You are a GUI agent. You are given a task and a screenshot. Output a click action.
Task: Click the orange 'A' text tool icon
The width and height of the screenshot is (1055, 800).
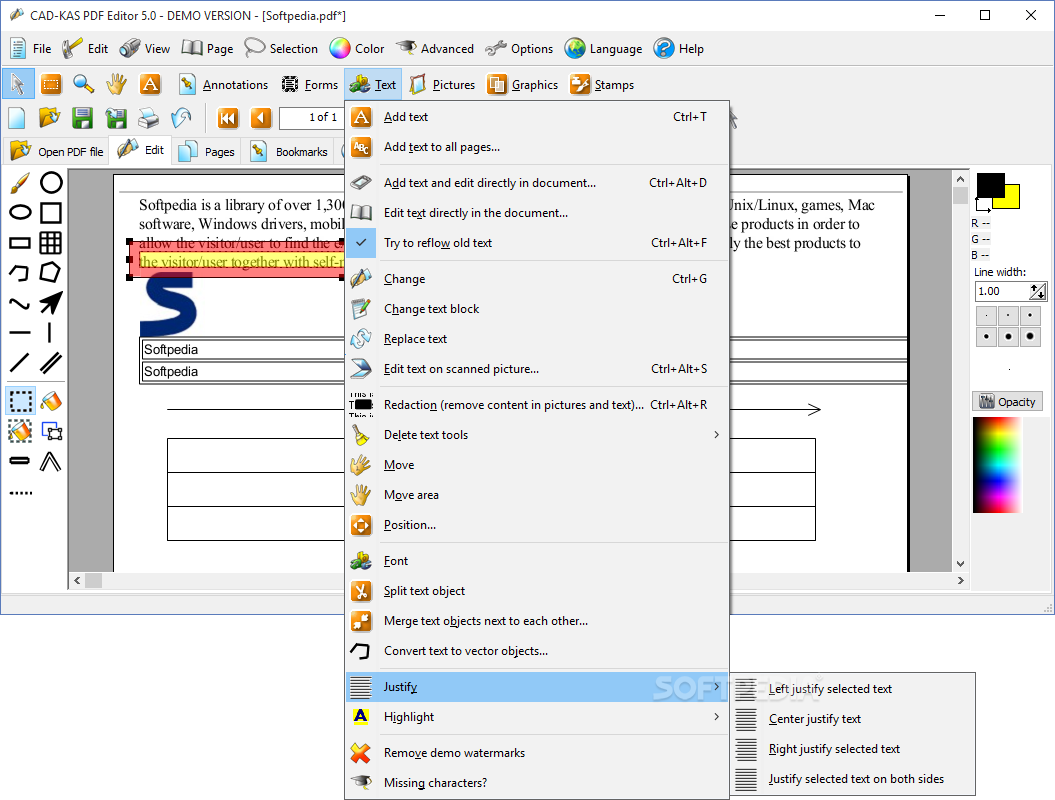[x=150, y=84]
